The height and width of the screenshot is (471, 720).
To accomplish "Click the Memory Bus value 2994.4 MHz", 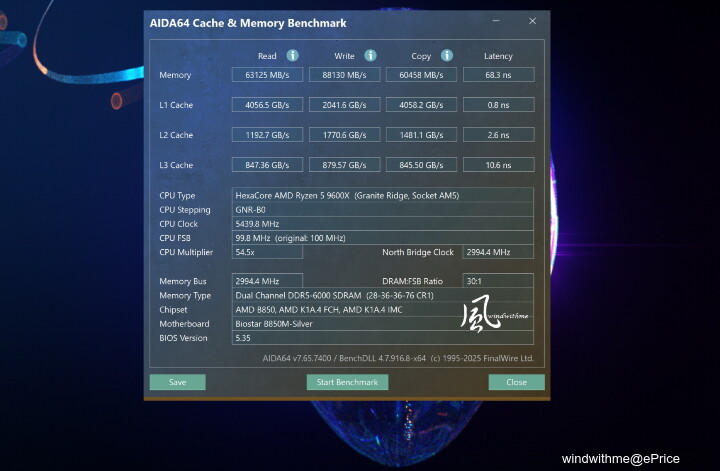I will (267, 281).
